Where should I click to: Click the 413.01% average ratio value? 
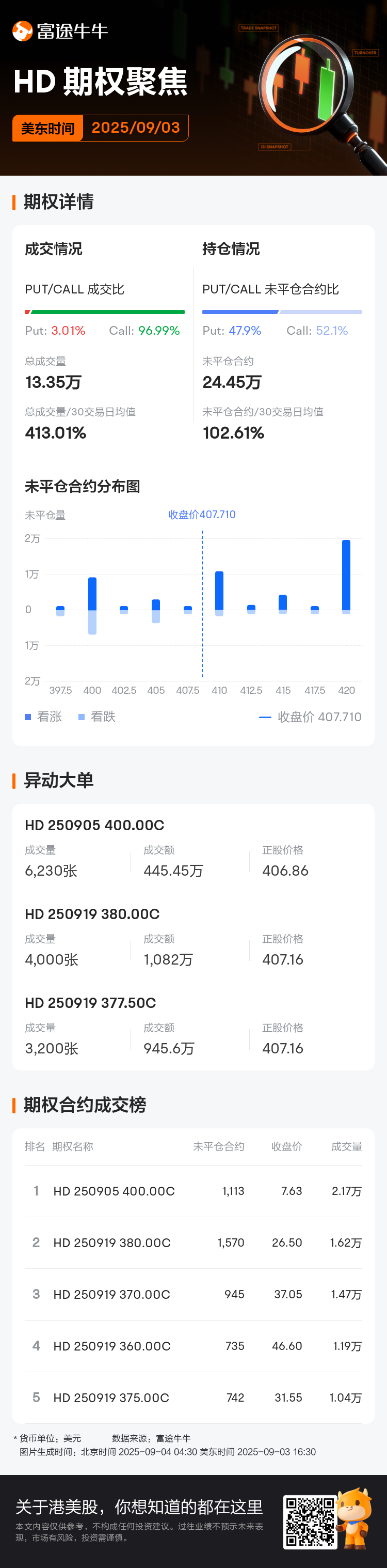click(x=56, y=433)
